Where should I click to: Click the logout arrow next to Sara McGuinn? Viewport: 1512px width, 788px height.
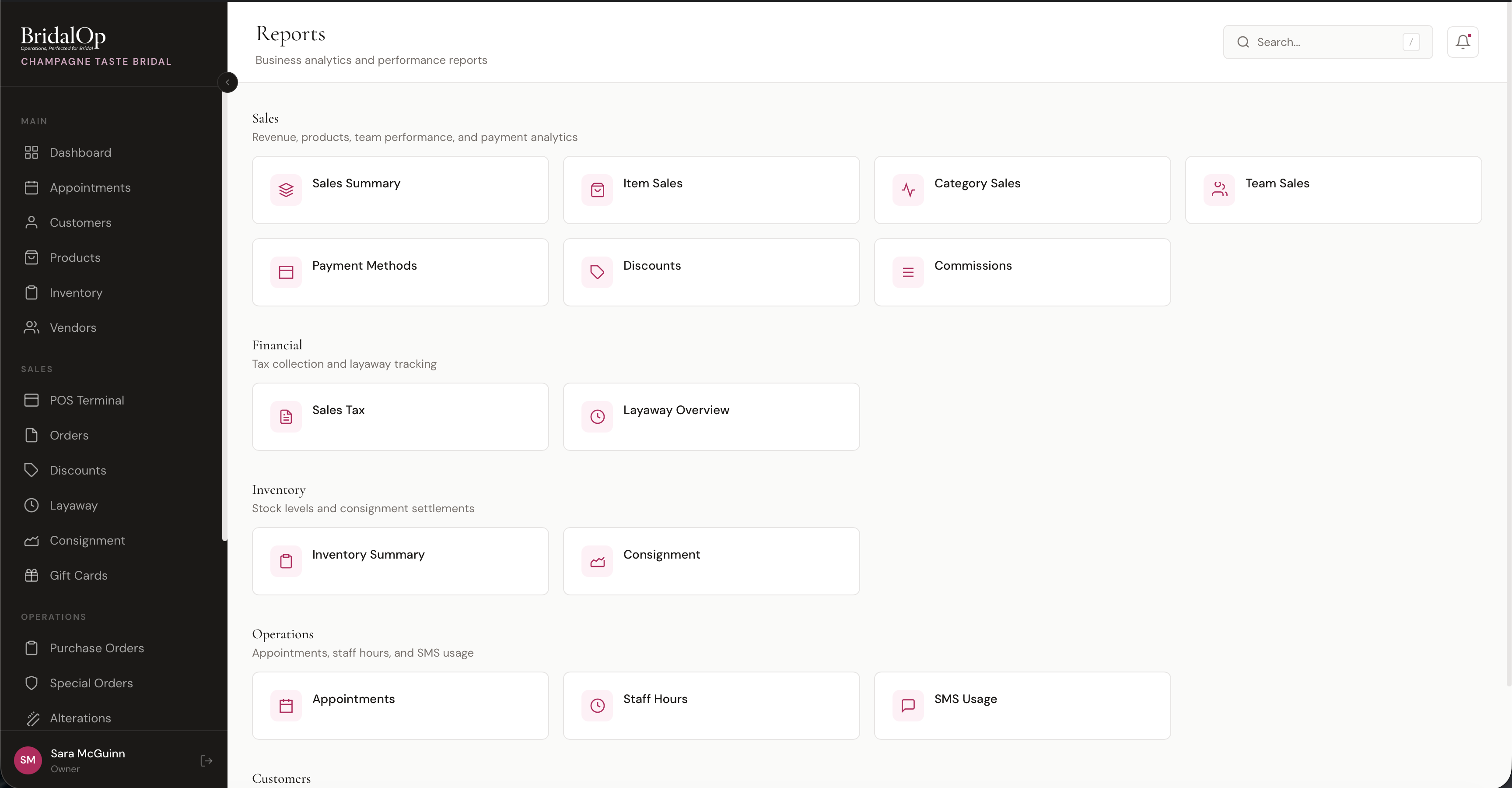pos(206,760)
